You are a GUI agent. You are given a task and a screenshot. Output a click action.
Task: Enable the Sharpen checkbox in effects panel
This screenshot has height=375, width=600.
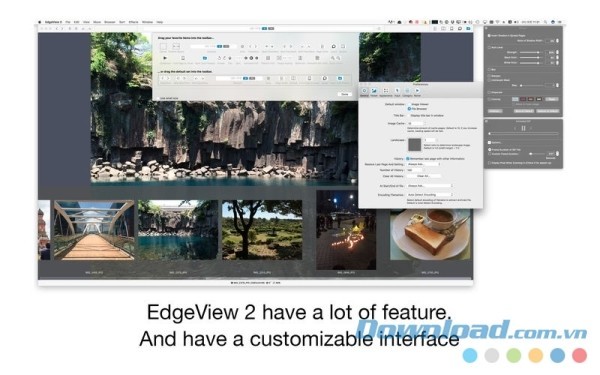[x=489, y=76]
